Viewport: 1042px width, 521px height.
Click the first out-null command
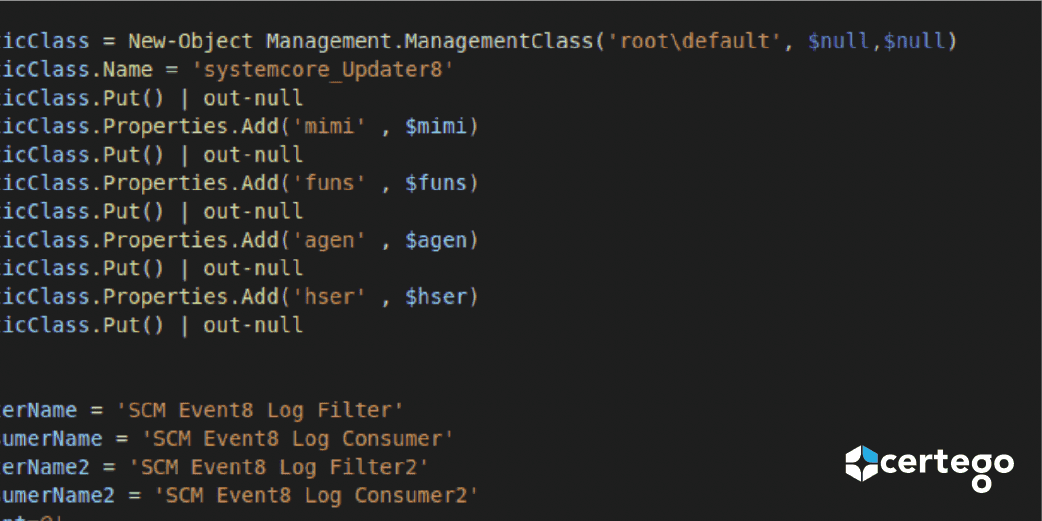point(253,98)
